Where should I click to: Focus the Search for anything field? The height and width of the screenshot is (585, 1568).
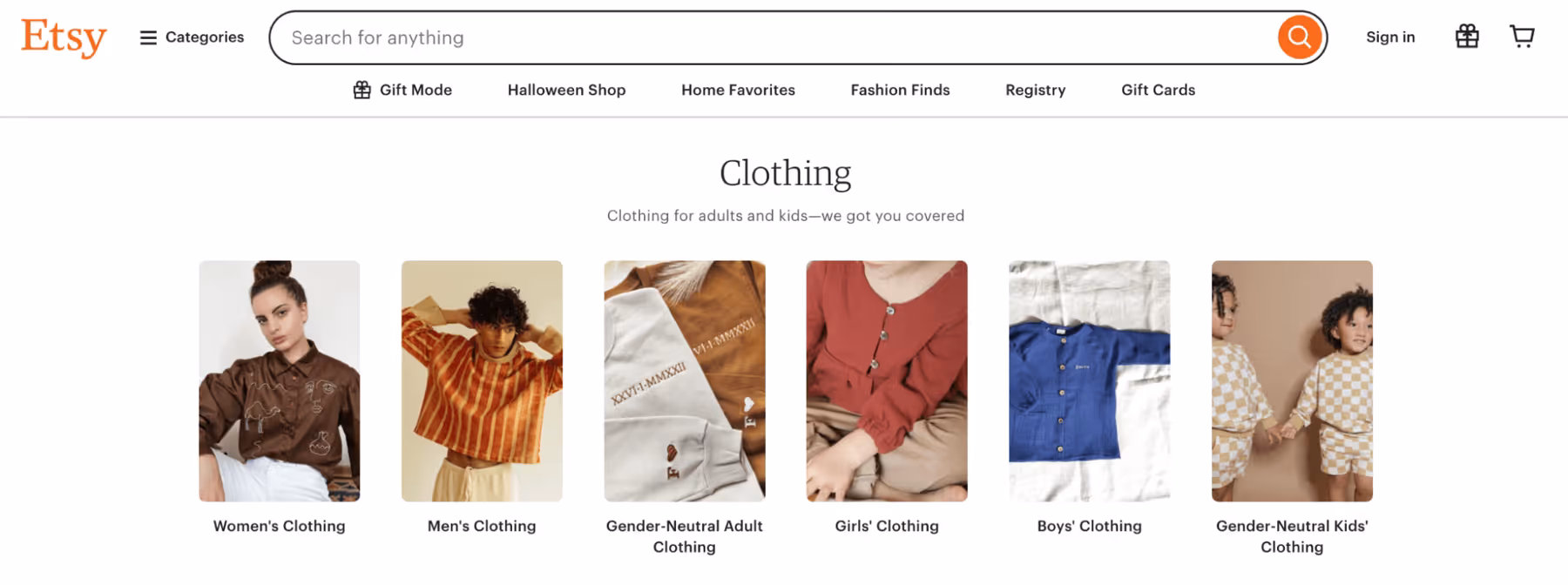(774, 37)
